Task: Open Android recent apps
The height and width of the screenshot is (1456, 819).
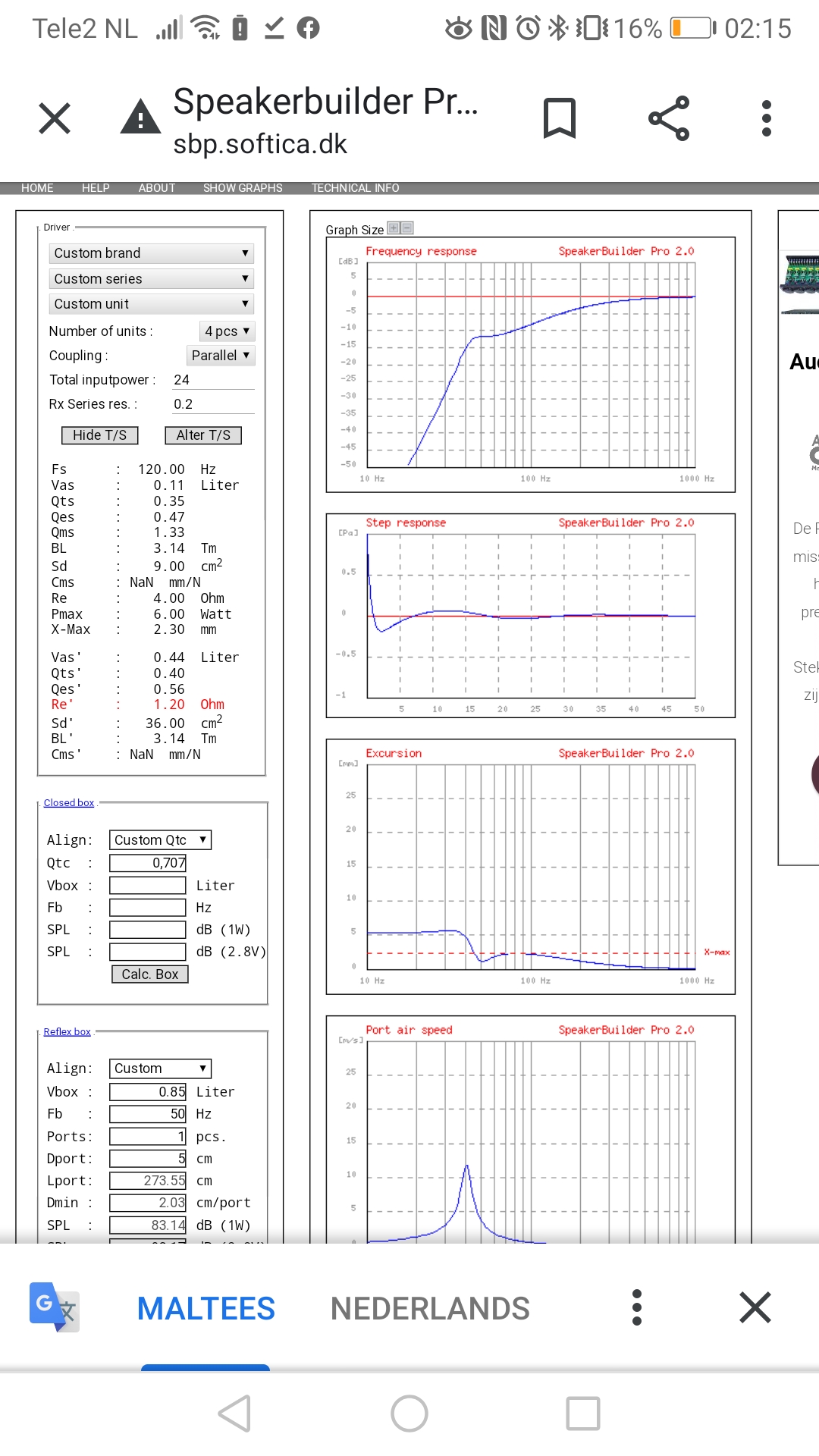Action: tap(583, 1414)
